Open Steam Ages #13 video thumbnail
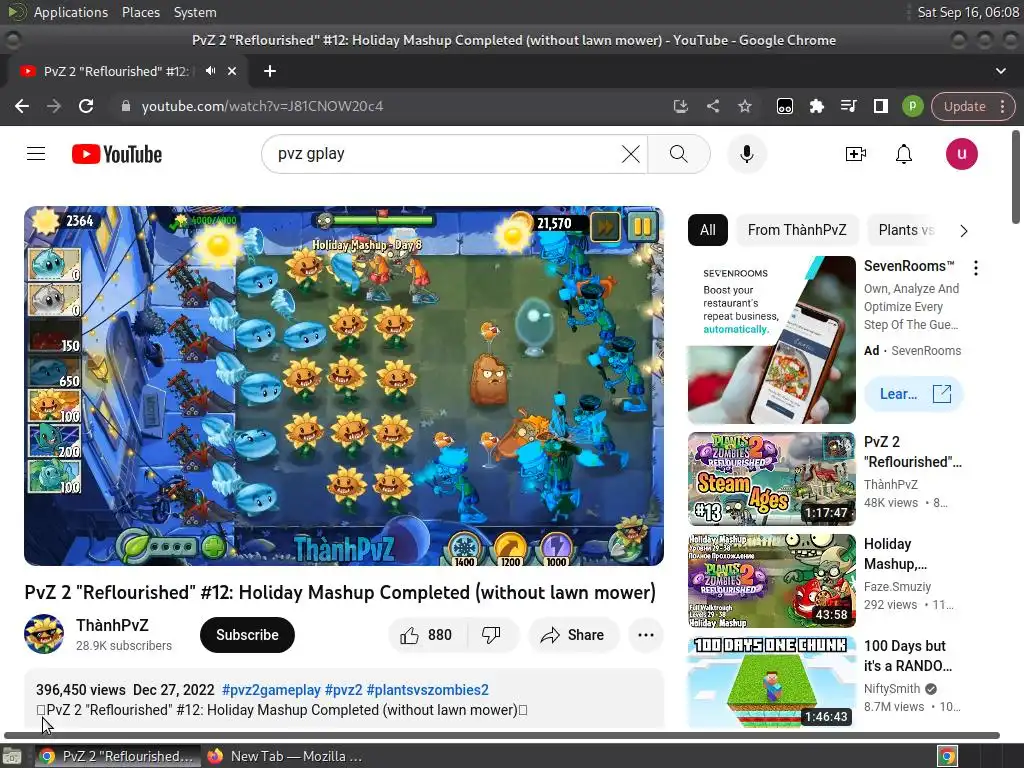 point(771,479)
